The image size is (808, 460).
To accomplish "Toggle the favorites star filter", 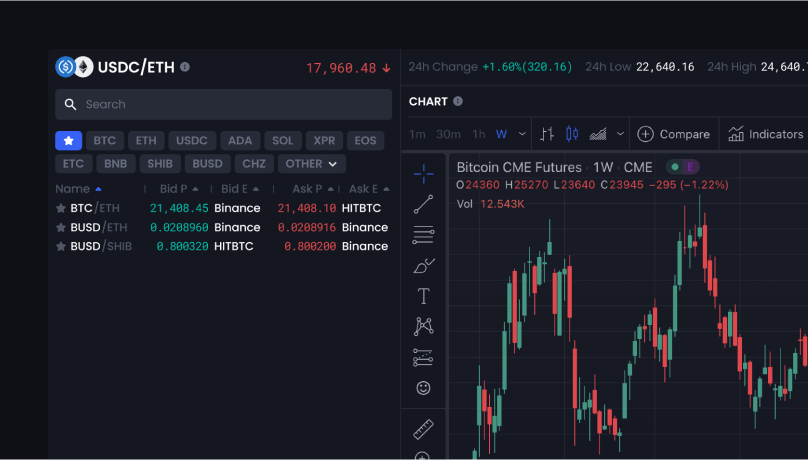I will (x=68, y=140).
